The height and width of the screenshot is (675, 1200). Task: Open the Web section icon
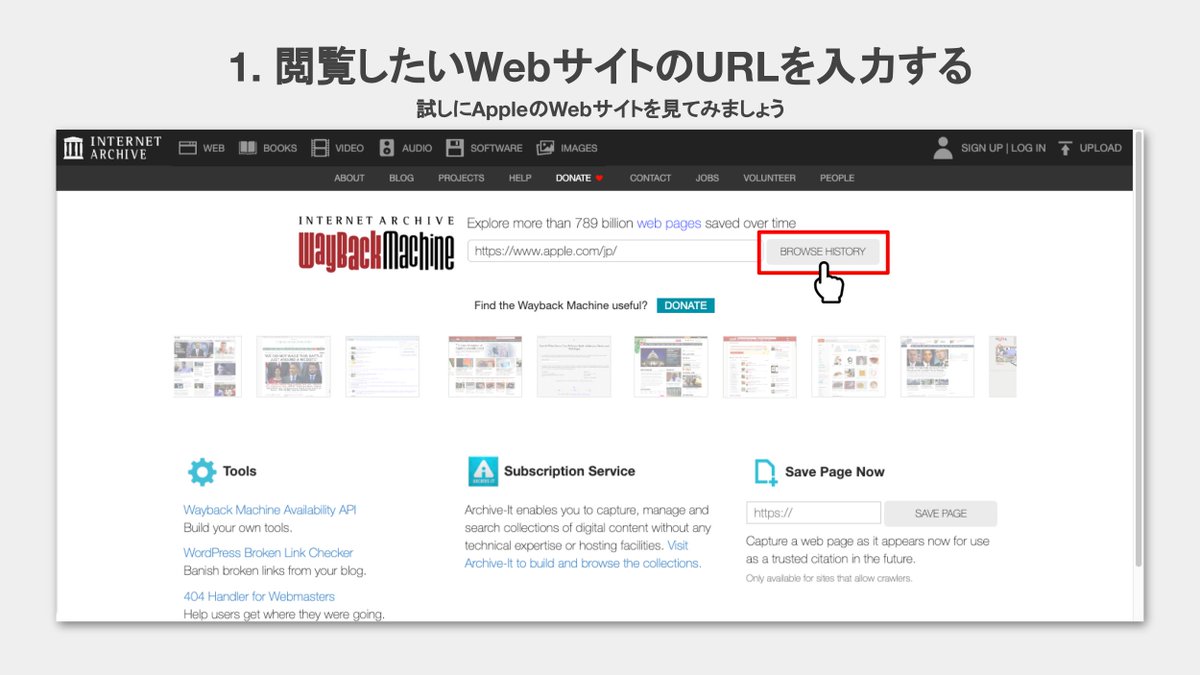click(187, 148)
